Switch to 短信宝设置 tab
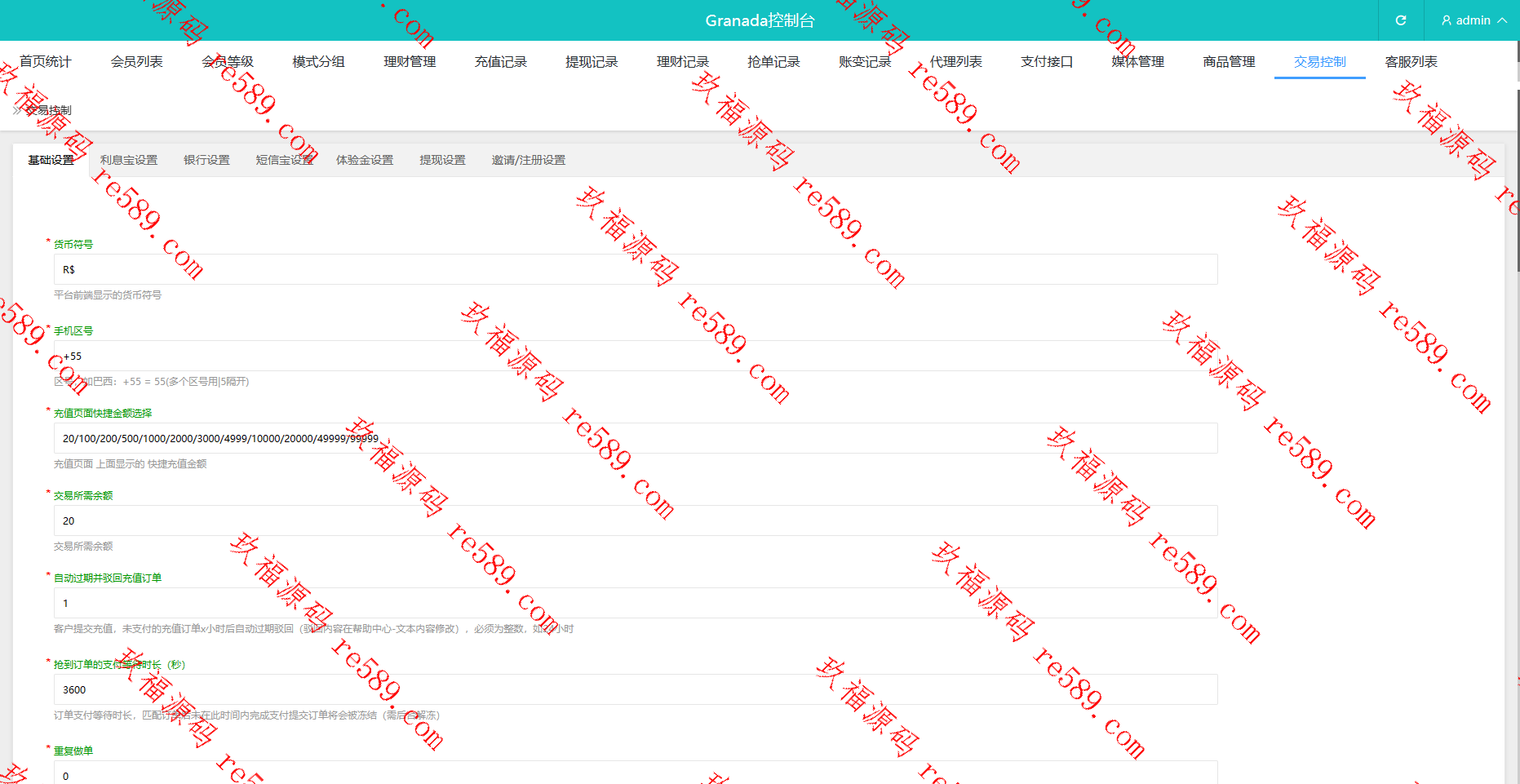This screenshot has height=784, width=1520. point(285,160)
